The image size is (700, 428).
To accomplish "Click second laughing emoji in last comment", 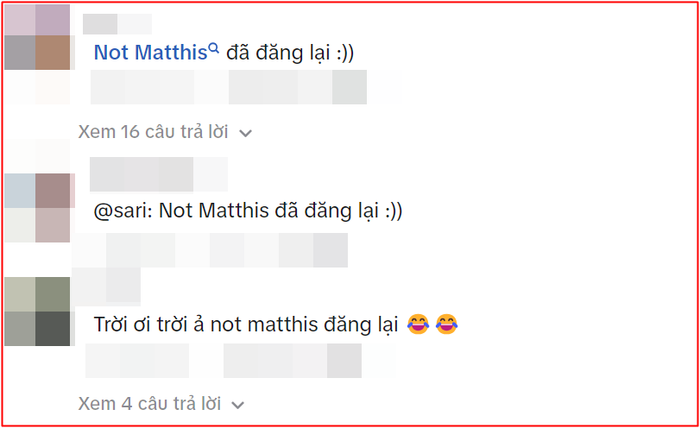I will (x=447, y=324).
